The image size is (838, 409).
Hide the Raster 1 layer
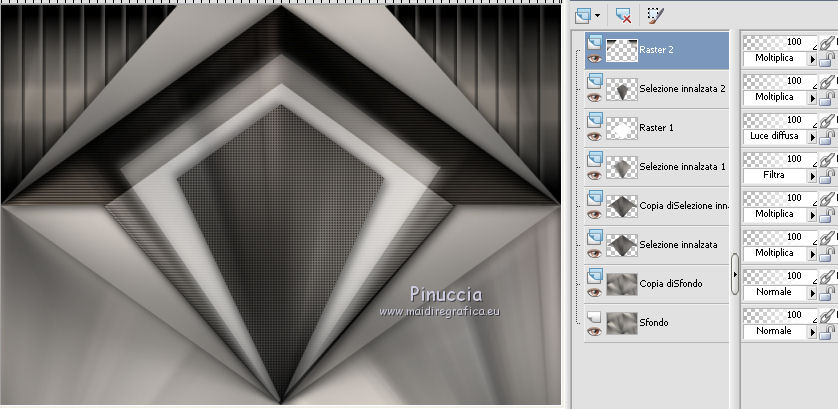(594, 137)
